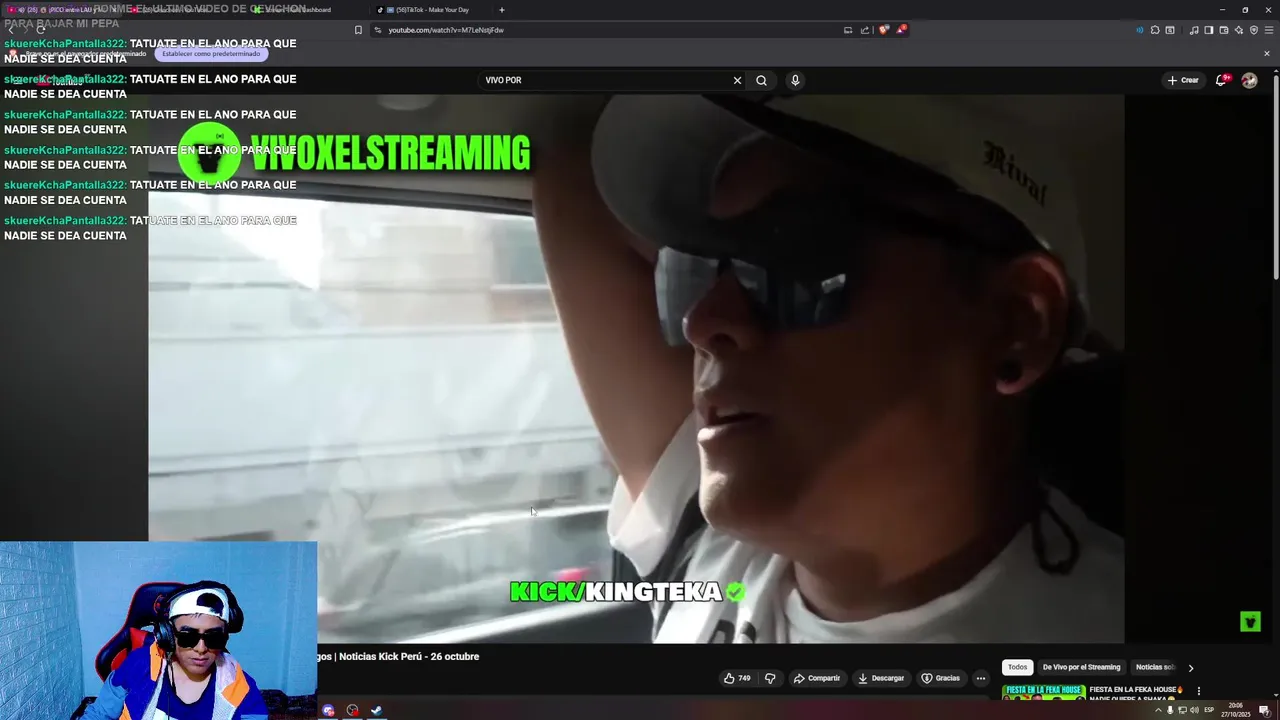1280x720 pixels.
Task: Click the YouTube search magnifier button
Action: pyautogui.click(x=761, y=80)
